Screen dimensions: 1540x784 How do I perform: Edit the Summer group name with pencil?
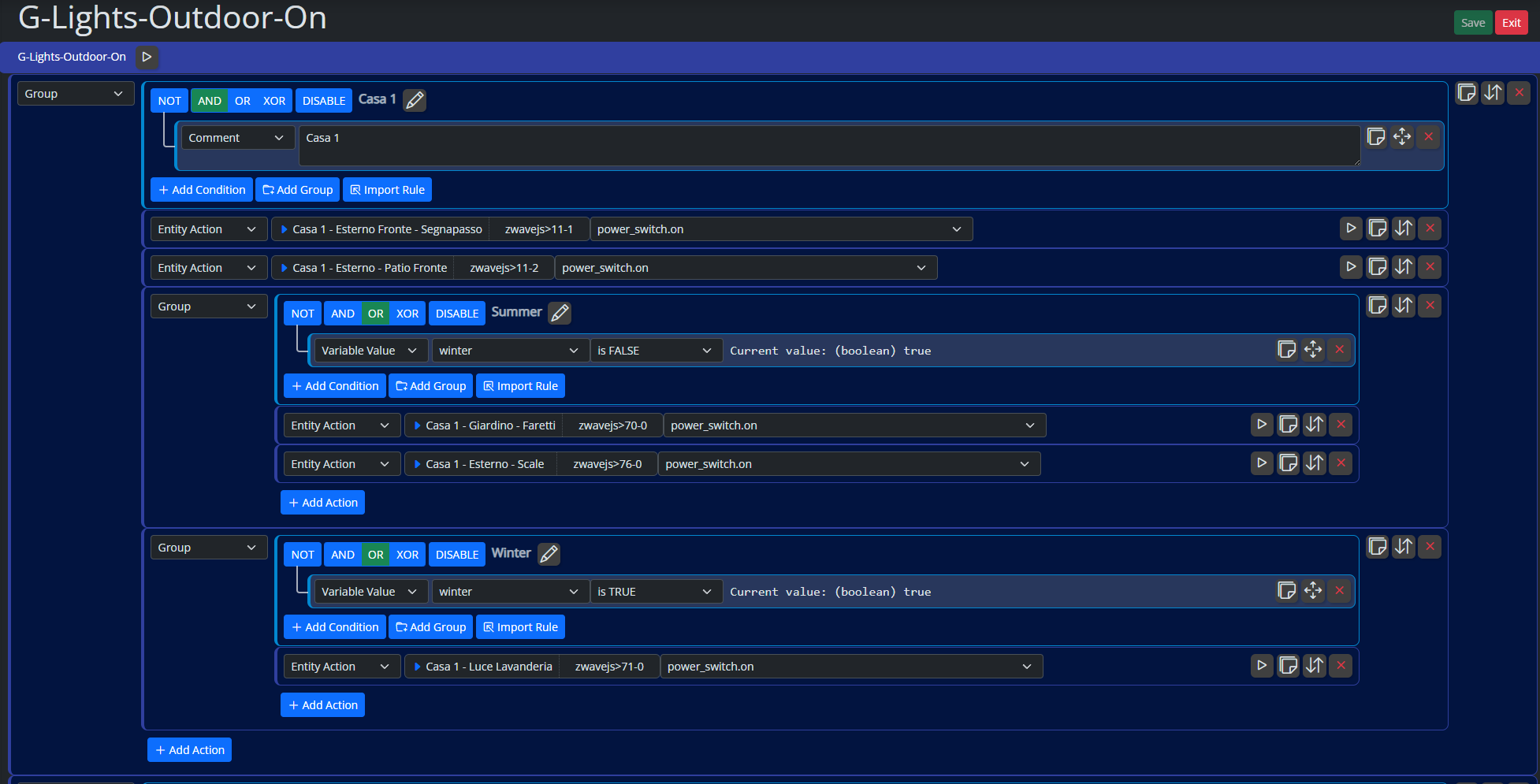(x=560, y=313)
